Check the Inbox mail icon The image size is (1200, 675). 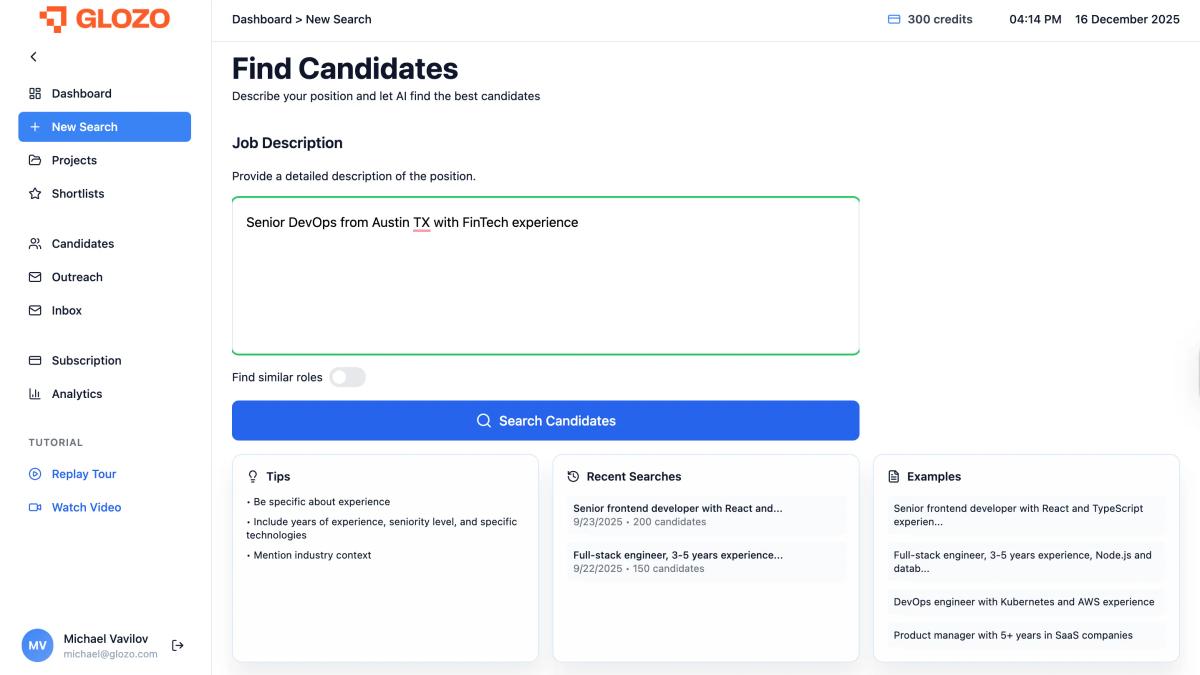pos(36,310)
